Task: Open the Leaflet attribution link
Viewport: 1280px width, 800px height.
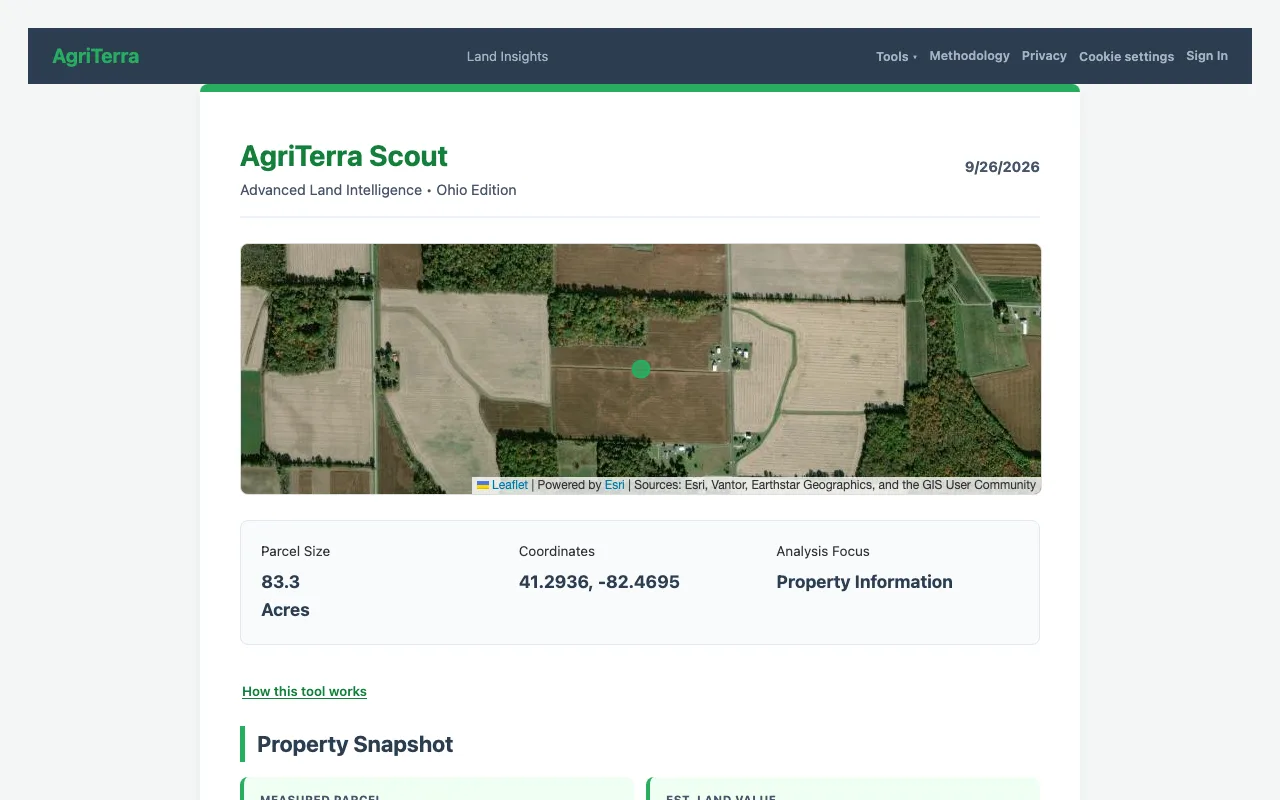Action: click(x=510, y=485)
